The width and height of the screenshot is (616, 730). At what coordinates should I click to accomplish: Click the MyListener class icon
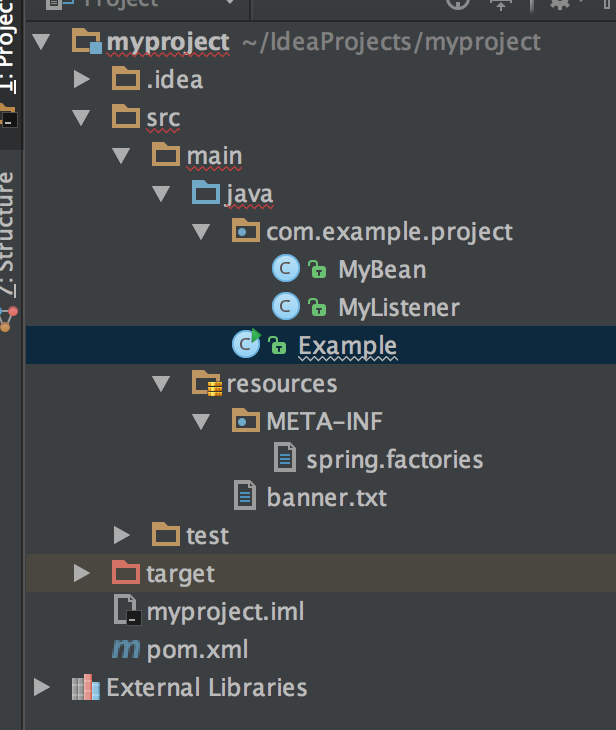coord(285,307)
